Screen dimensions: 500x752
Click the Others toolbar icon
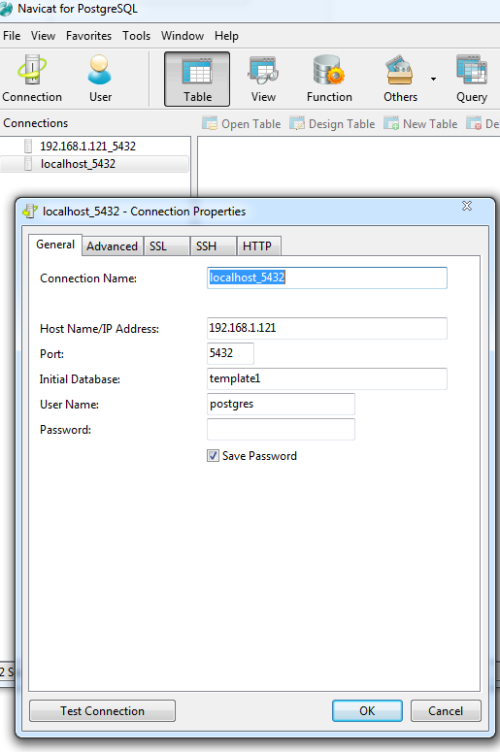coord(400,79)
